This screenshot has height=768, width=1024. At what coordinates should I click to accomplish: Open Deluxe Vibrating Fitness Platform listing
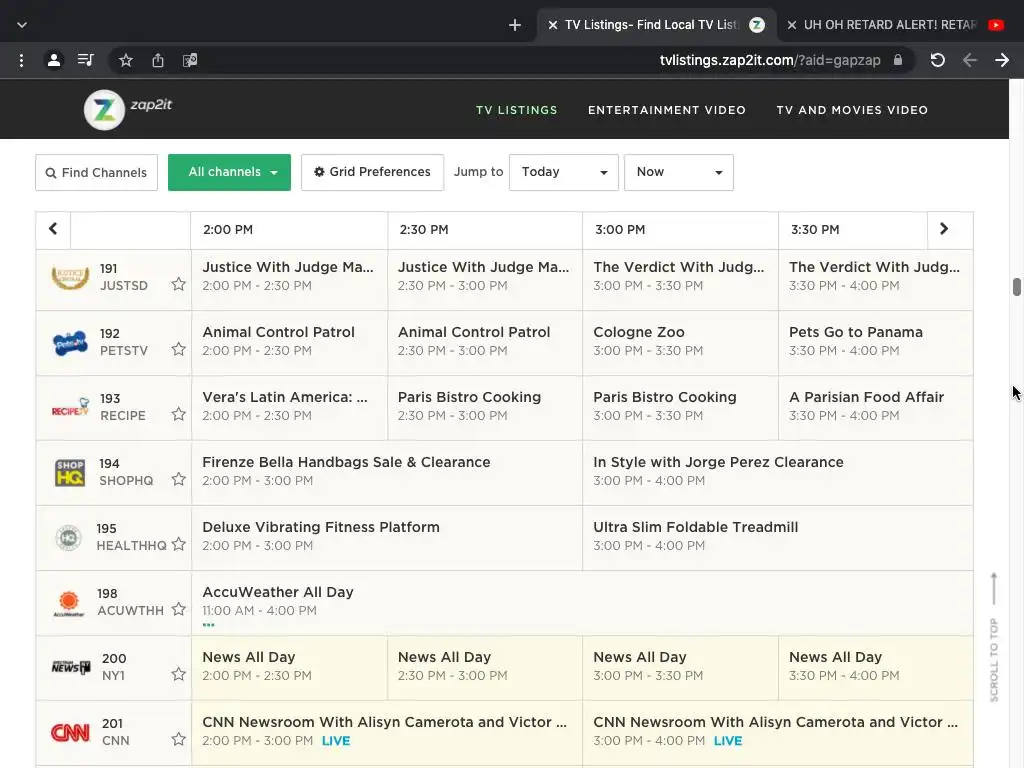(x=387, y=538)
